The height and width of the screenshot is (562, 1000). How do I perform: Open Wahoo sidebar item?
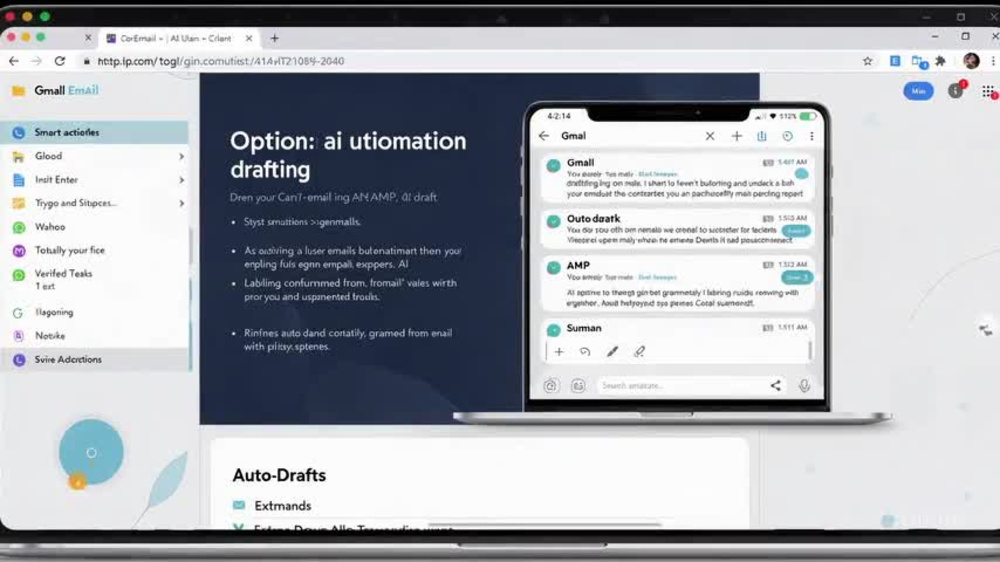[x=94, y=227]
